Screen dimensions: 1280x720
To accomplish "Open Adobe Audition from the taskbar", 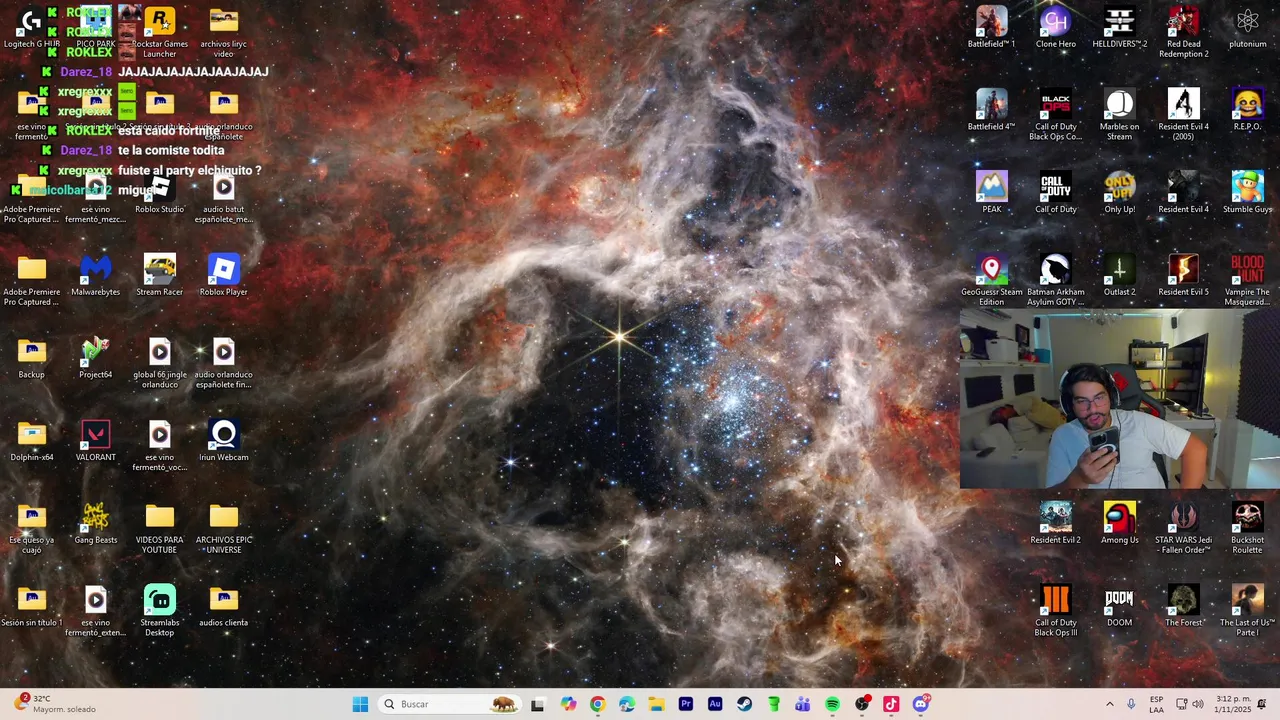I will 715,704.
